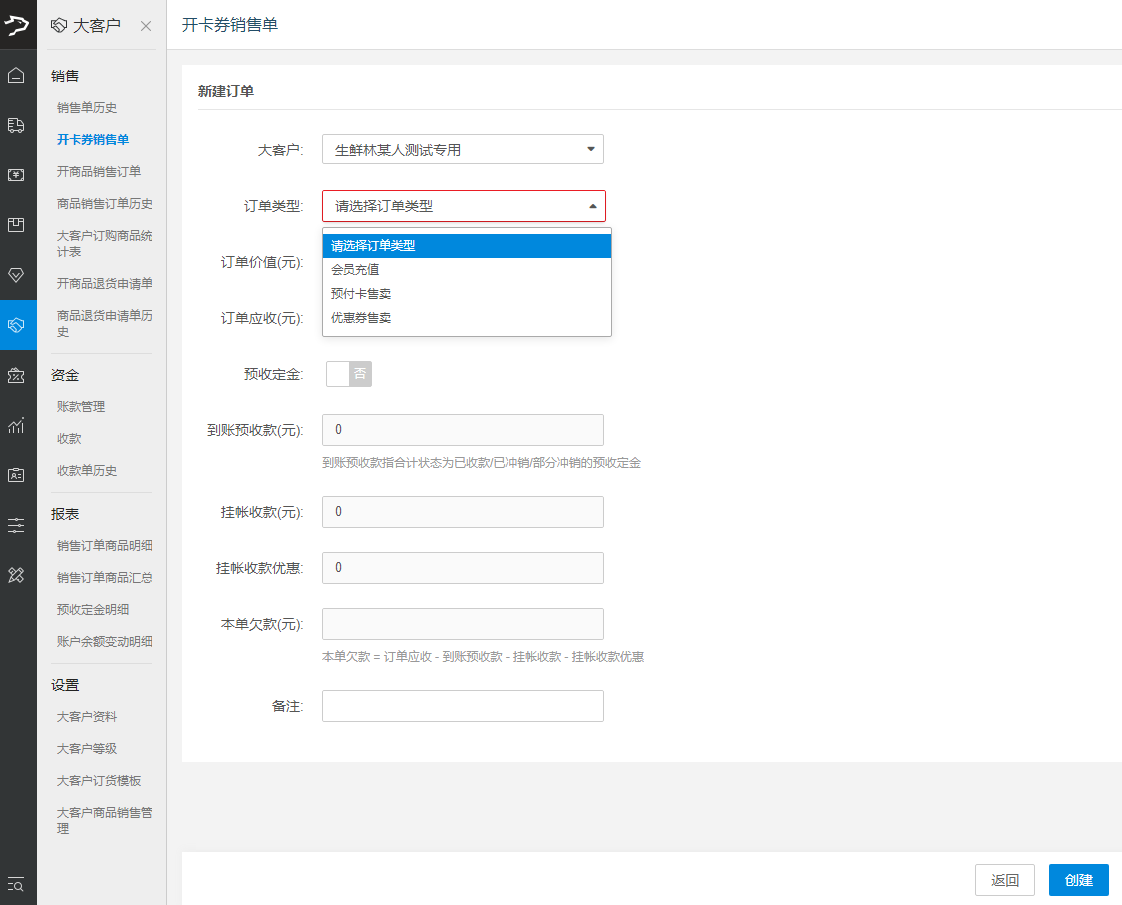
Task: Open the chart statistics icon module
Action: tap(16, 426)
